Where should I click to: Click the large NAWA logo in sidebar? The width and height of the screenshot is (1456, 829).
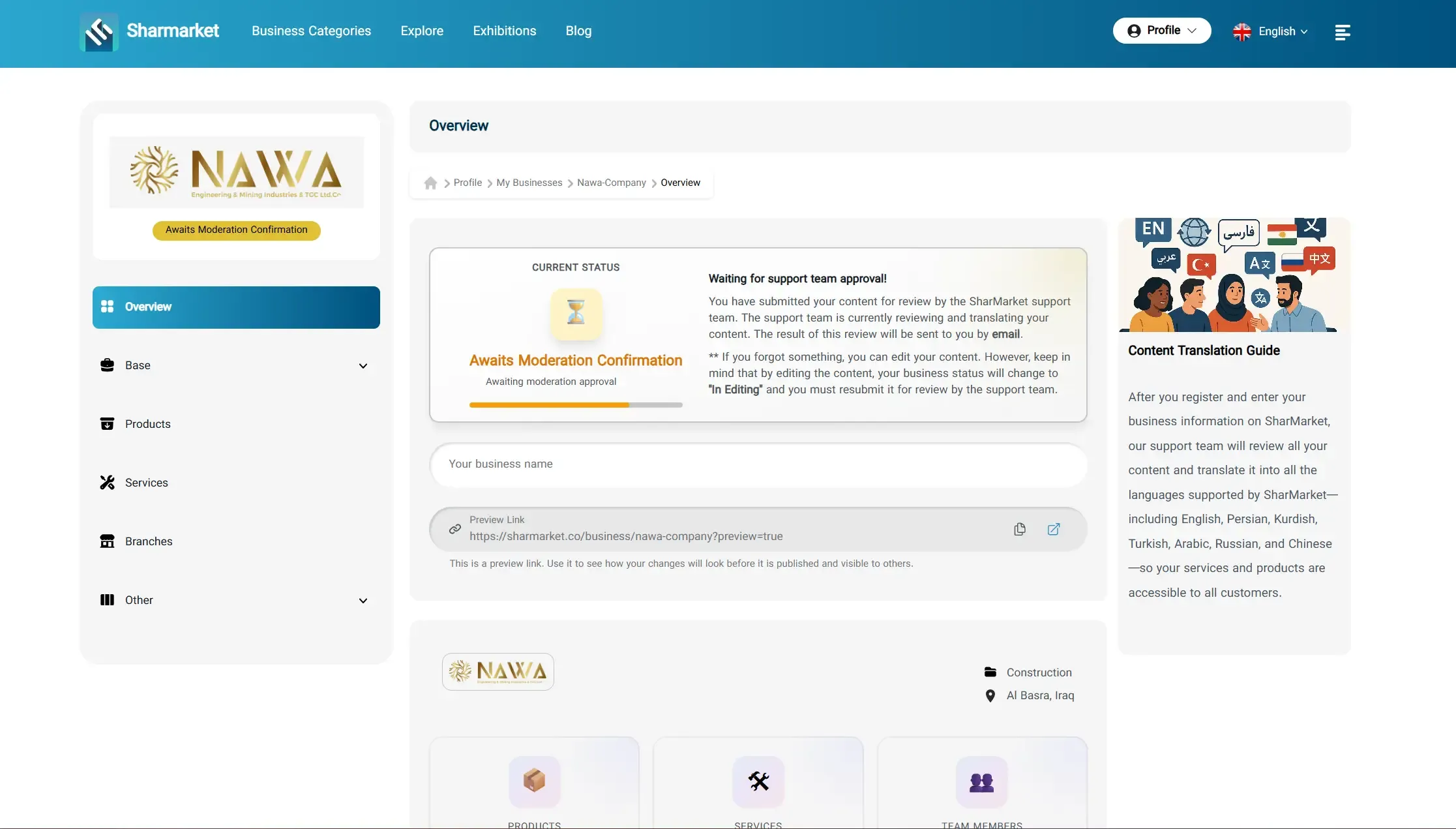coord(236,172)
